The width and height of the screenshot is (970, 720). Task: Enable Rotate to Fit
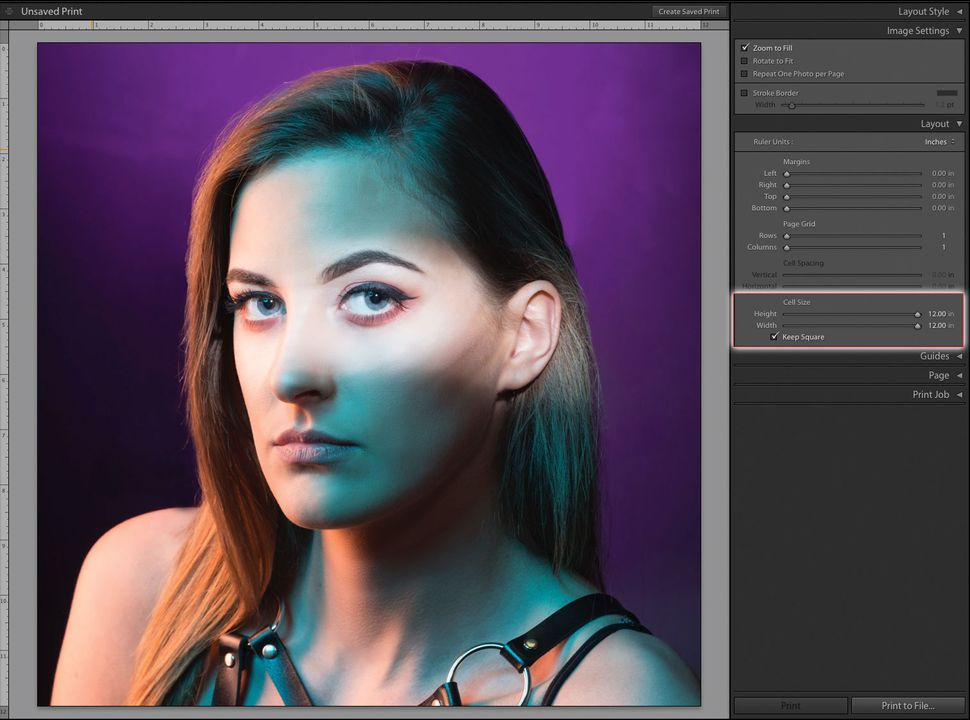coord(744,60)
